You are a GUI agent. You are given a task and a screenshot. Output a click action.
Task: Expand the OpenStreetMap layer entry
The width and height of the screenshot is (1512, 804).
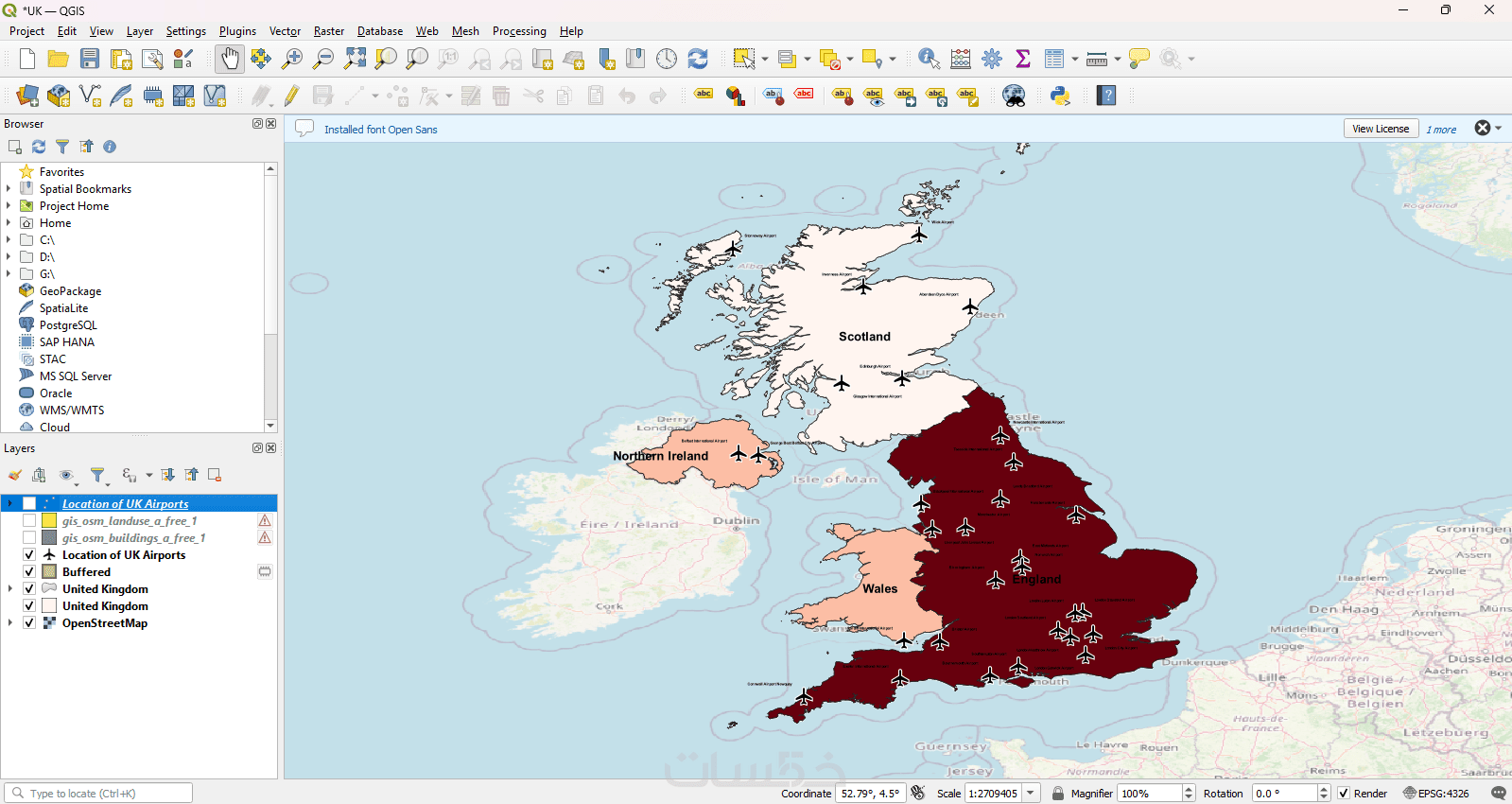[x=9, y=623]
